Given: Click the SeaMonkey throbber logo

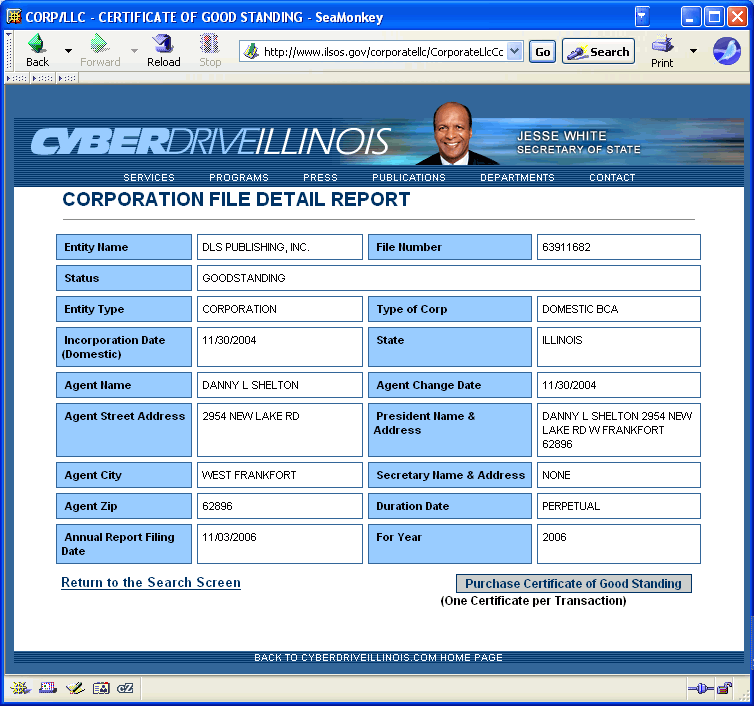Looking at the screenshot, I should (727, 51).
